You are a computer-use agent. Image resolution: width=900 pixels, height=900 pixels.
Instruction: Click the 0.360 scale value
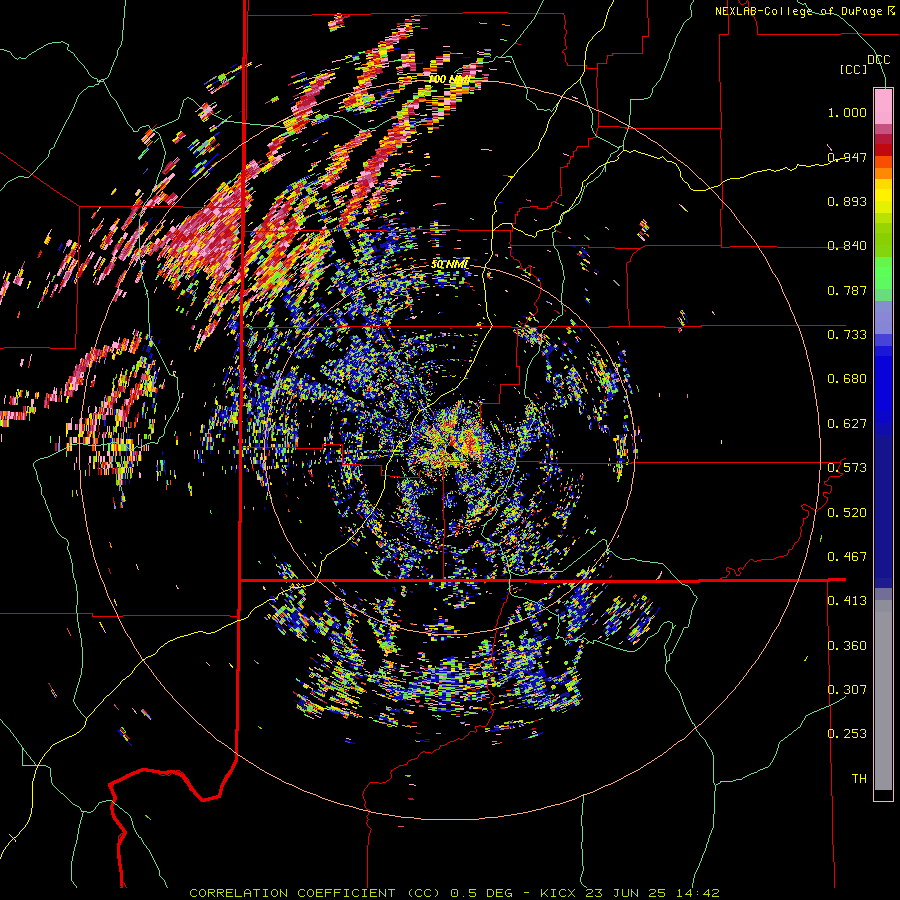[847, 646]
